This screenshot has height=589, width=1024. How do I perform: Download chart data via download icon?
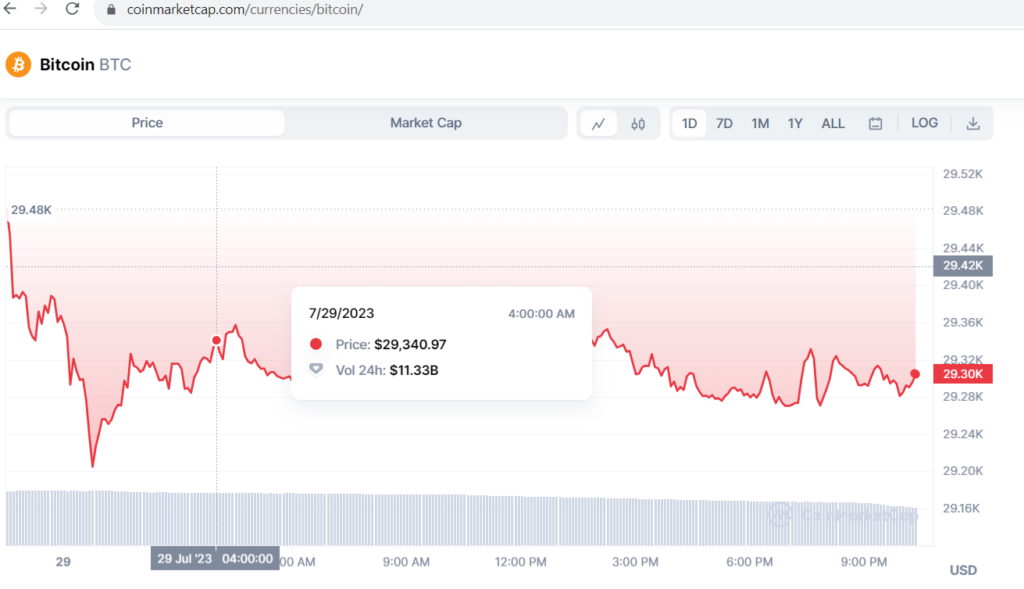tap(972, 124)
